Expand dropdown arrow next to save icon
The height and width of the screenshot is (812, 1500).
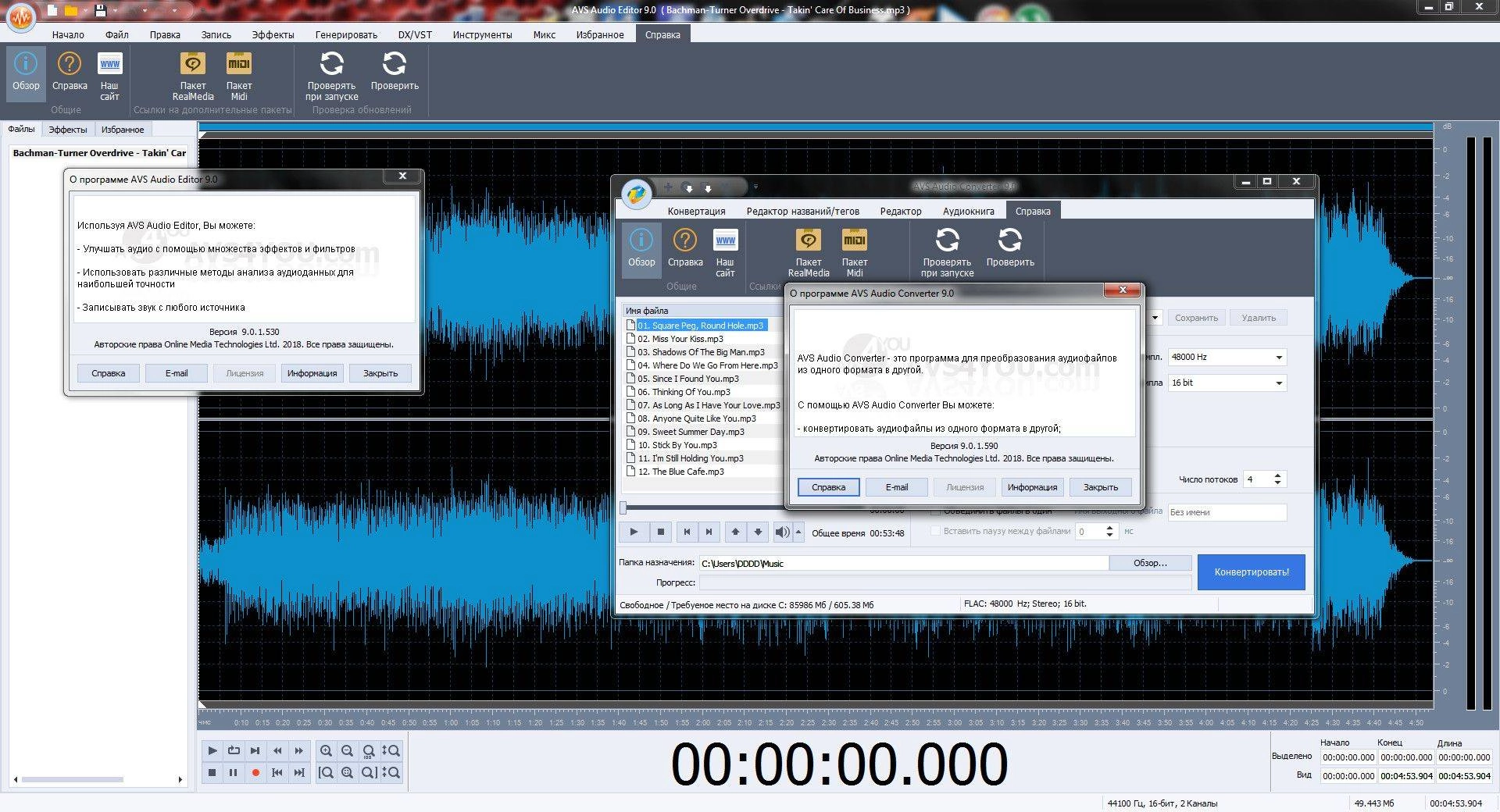tap(115, 11)
